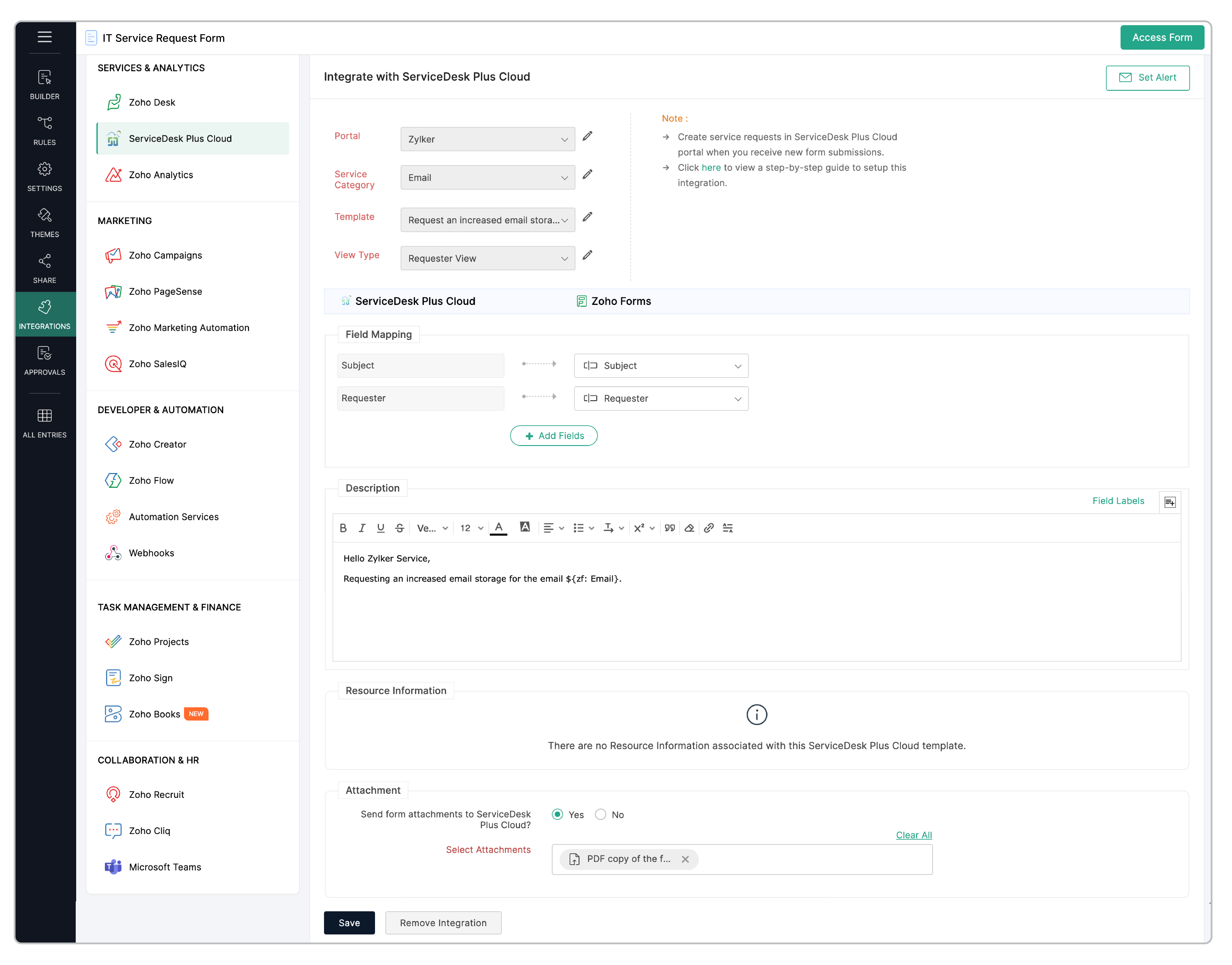Screen dimensions: 1232x965
Task: Open the hamburger menu
Action: point(45,37)
